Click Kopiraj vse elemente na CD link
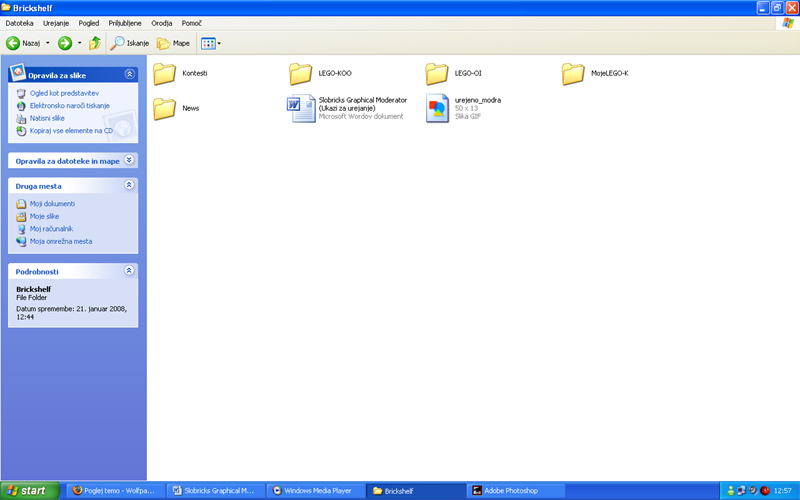Screen dimensions: 800x500 click(71, 131)
